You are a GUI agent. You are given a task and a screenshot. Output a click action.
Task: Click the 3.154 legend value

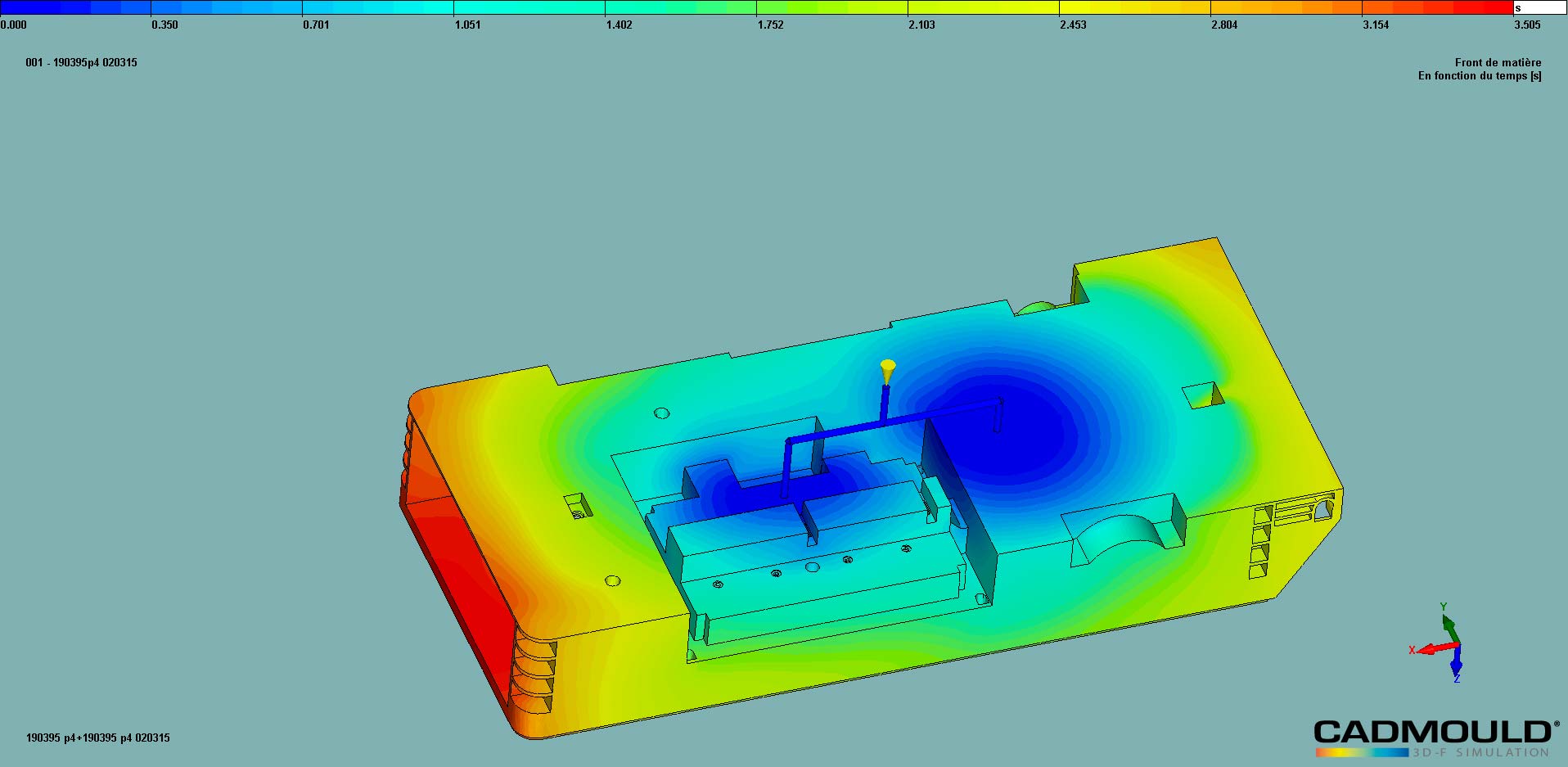[x=1376, y=25]
